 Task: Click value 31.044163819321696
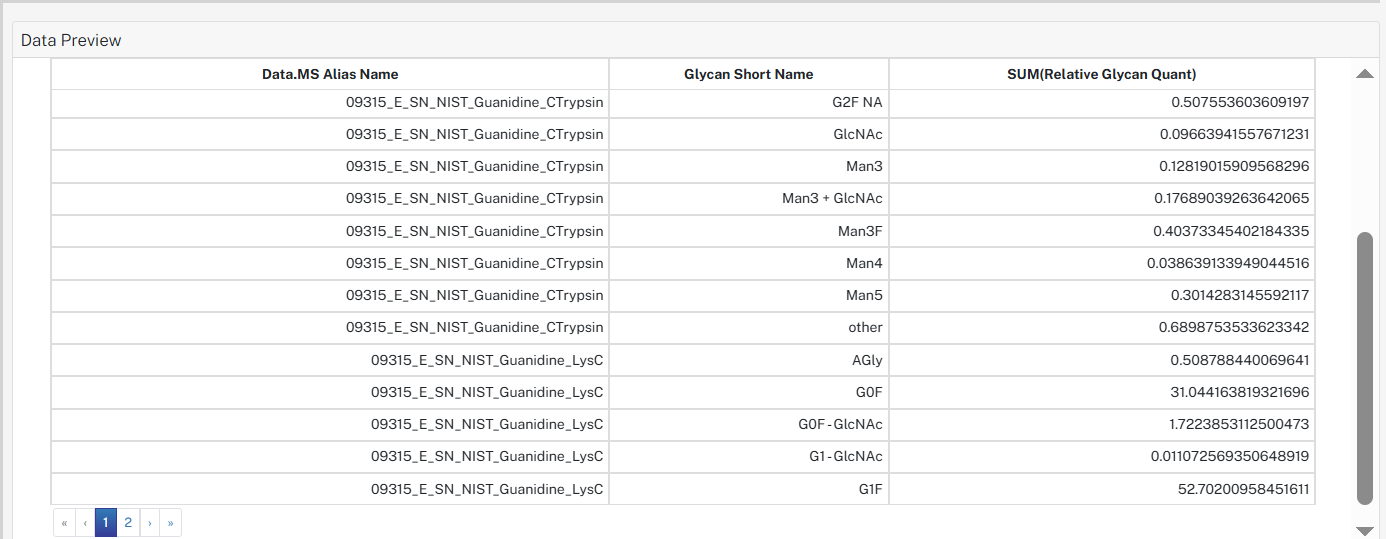[1240, 392]
